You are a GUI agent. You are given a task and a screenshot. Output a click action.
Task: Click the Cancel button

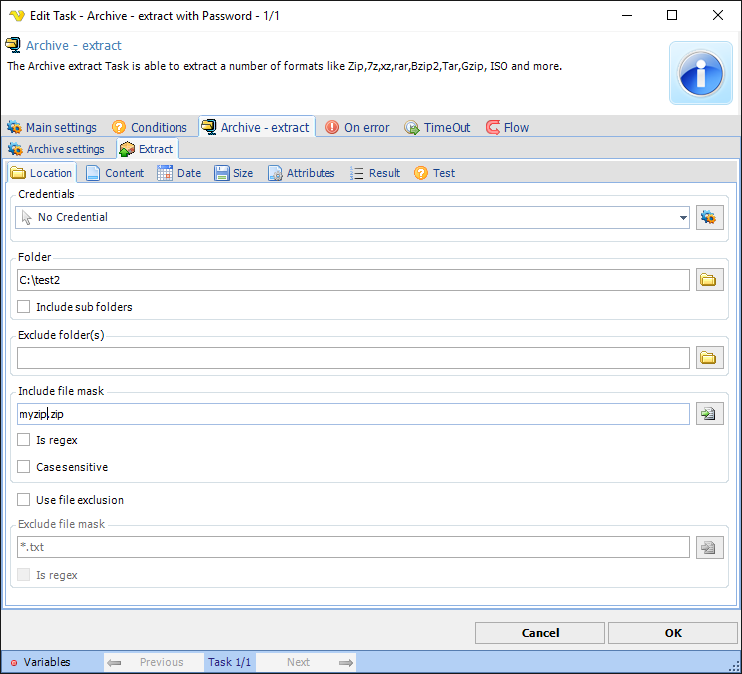click(540, 633)
